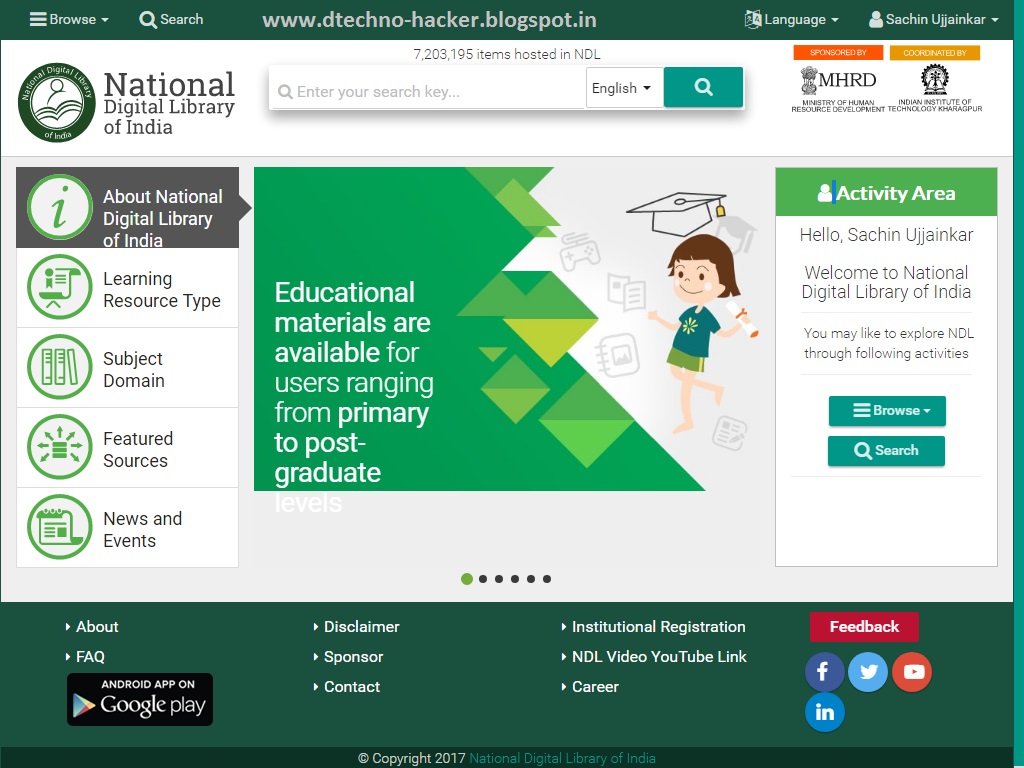
Task: Open the Institutional Registration link
Action: point(658,627)
